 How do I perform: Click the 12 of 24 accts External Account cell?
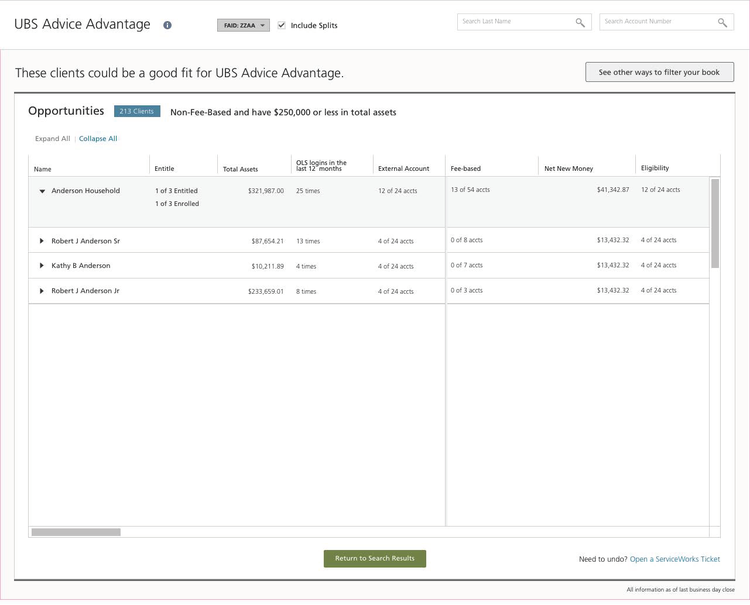[x=397, y=191]
